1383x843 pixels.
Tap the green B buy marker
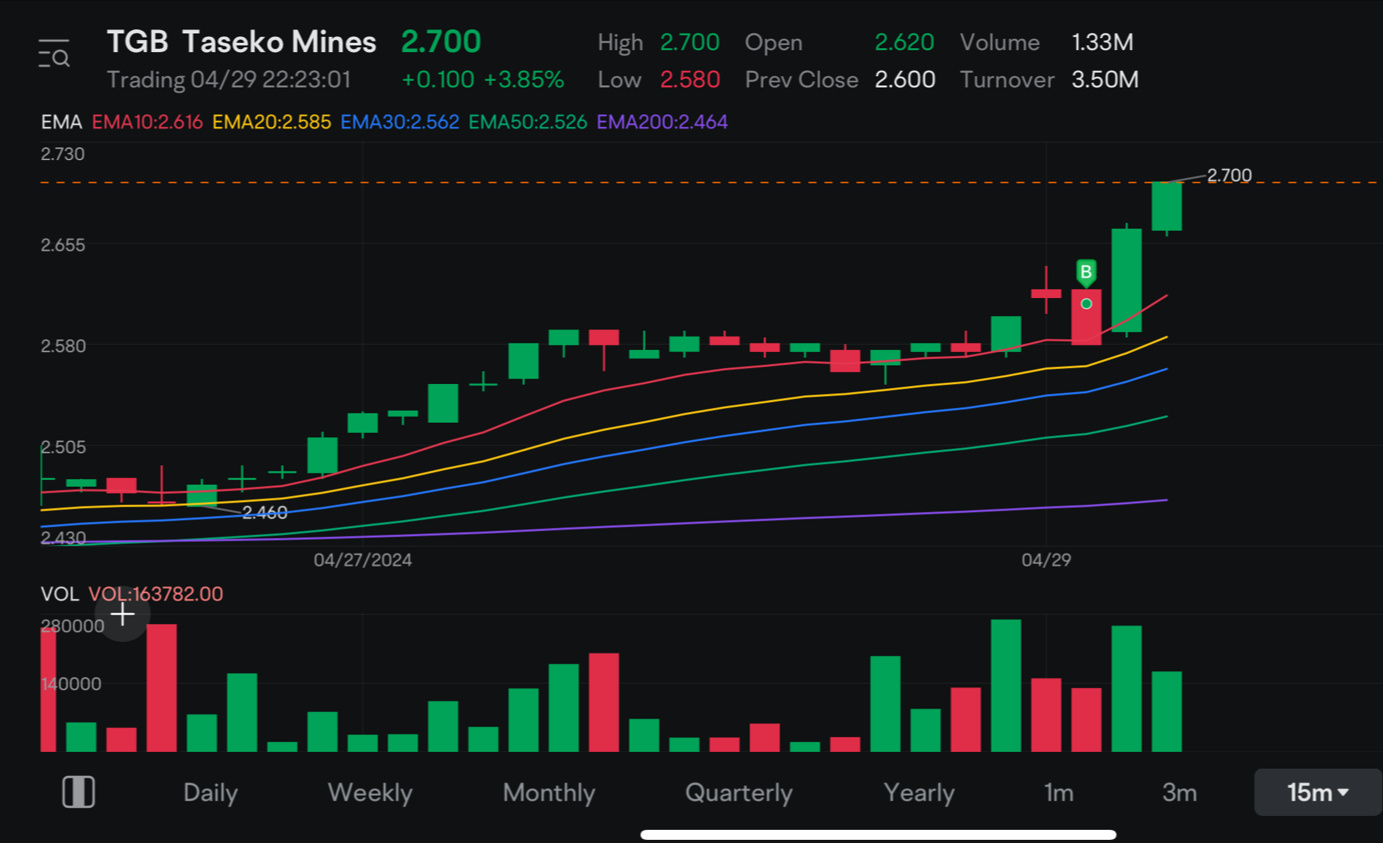coord(1086,273)
